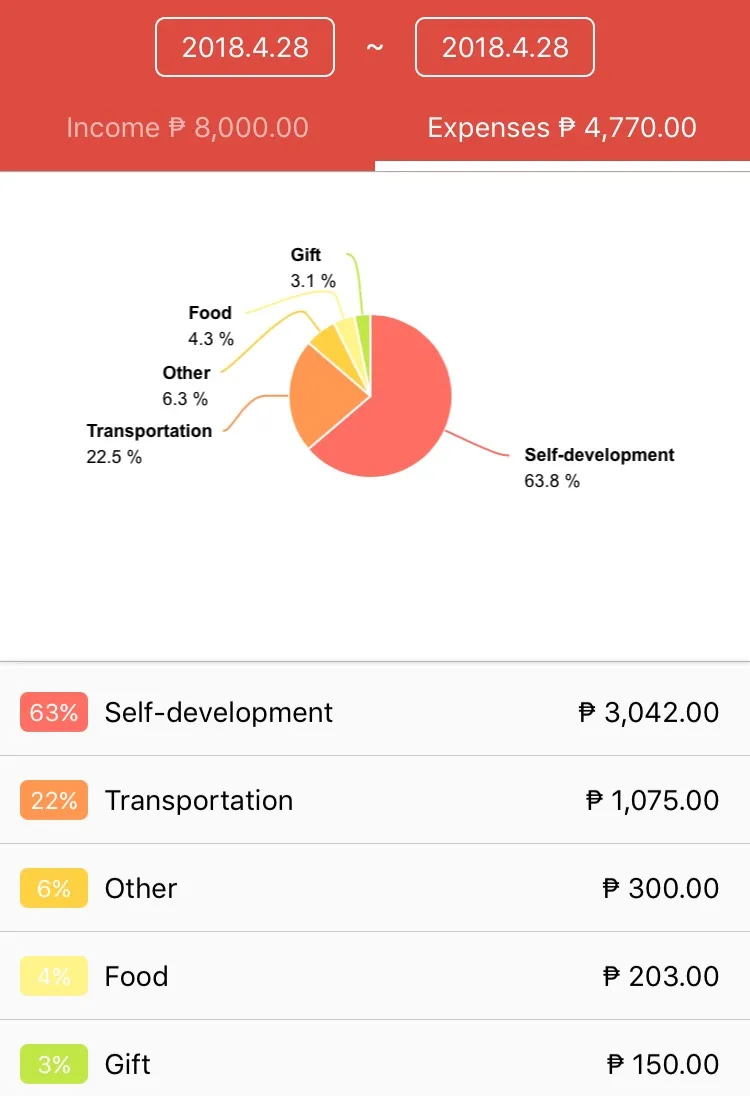Switch to the Income ₱ 8,000.00 tab
Image resolution: width=750 pixels, height=1096 pixels.
187,127
